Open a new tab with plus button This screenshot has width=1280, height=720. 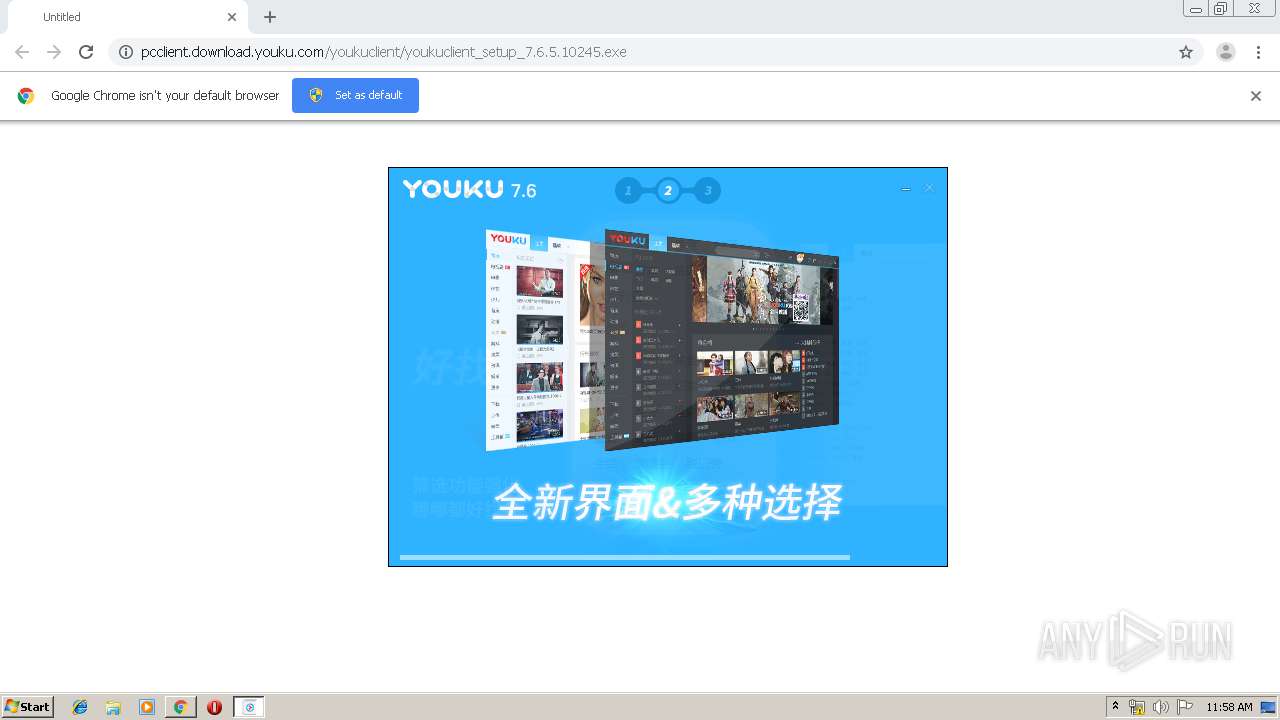(x=270, y=17)
